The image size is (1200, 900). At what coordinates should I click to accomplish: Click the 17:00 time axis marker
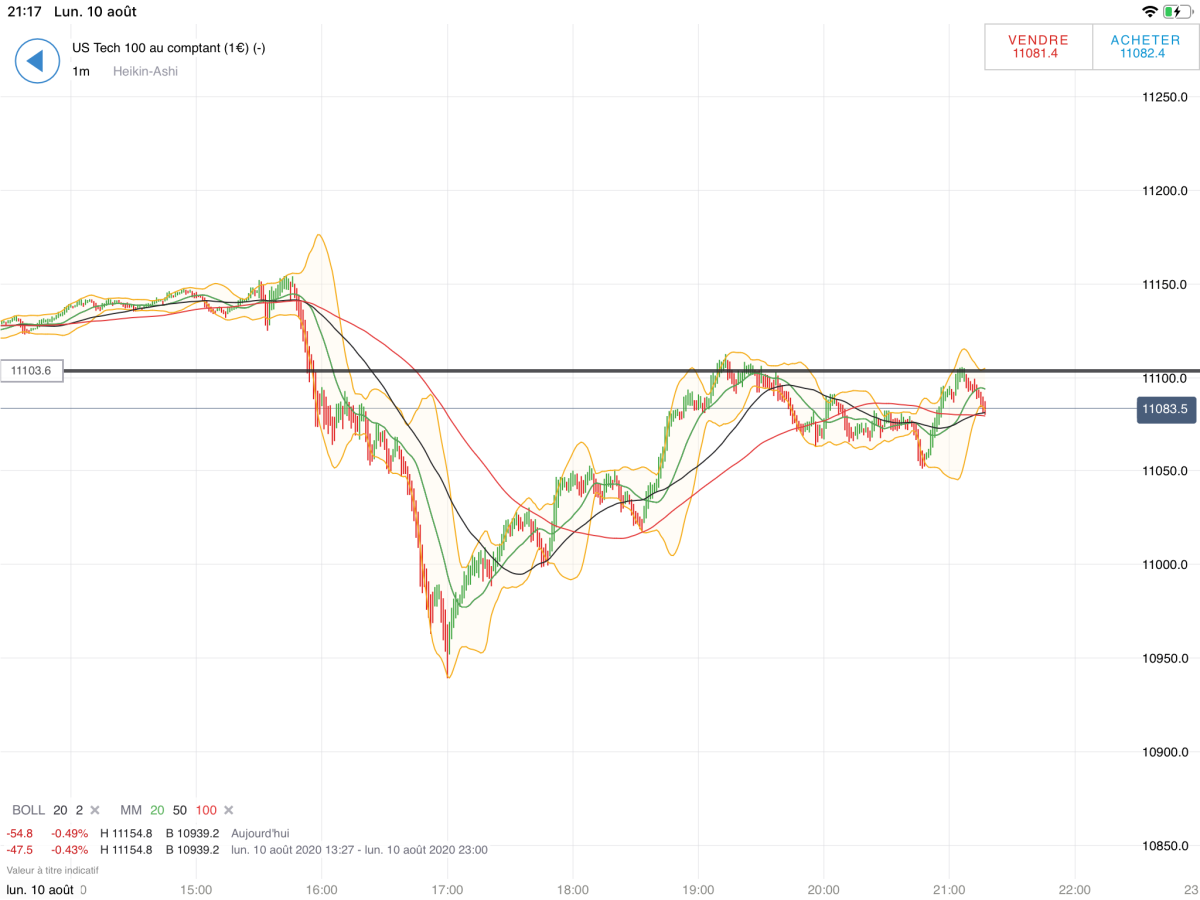447,889
